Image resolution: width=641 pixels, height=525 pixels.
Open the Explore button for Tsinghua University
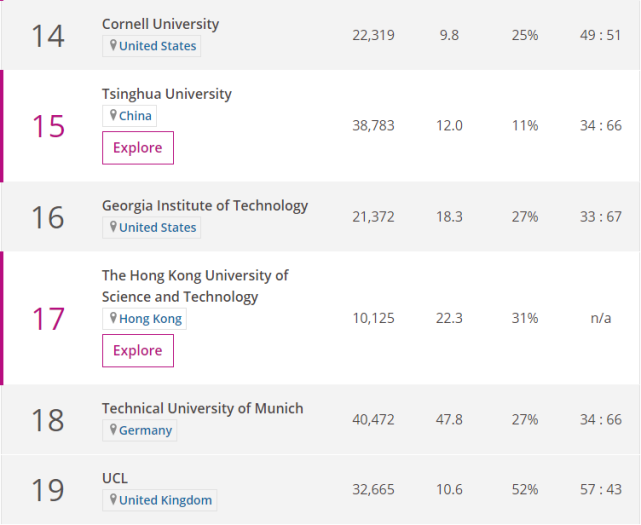[138, 148]
